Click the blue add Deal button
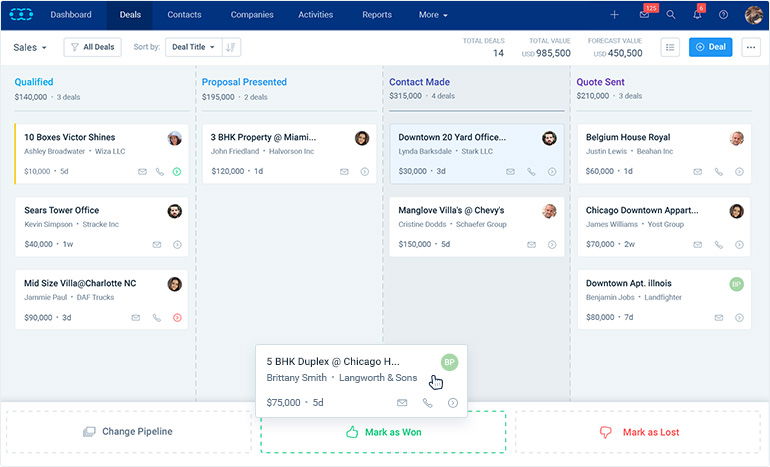The width and height of the screenshot is (770, 467). (x=710, y=47)
